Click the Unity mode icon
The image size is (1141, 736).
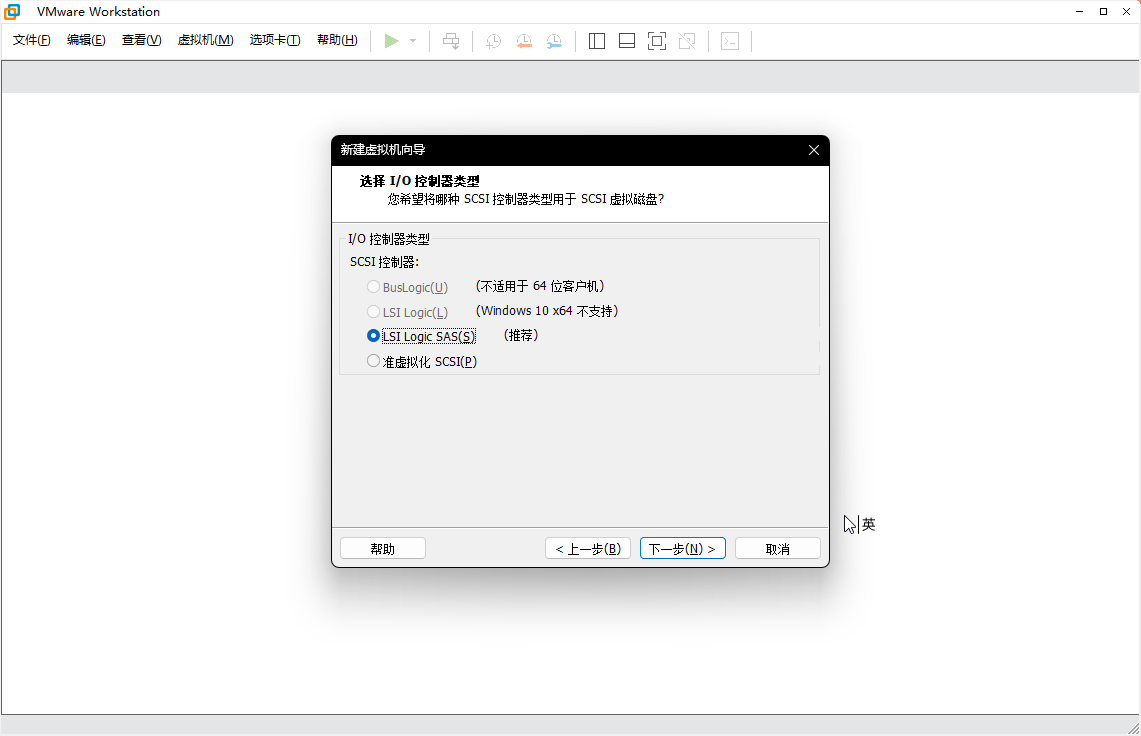[x=687, y=41]
